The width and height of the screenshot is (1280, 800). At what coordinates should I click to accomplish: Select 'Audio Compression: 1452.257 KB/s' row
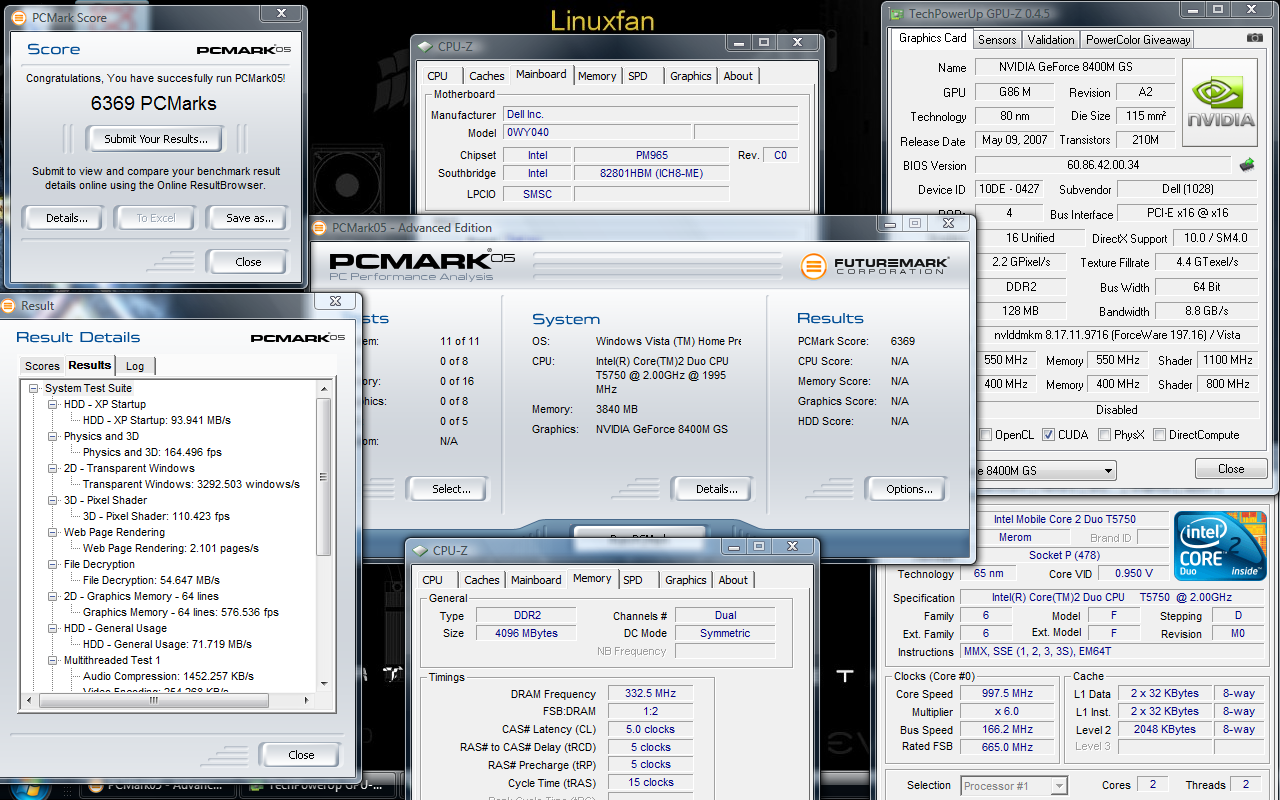click(168, 676)
